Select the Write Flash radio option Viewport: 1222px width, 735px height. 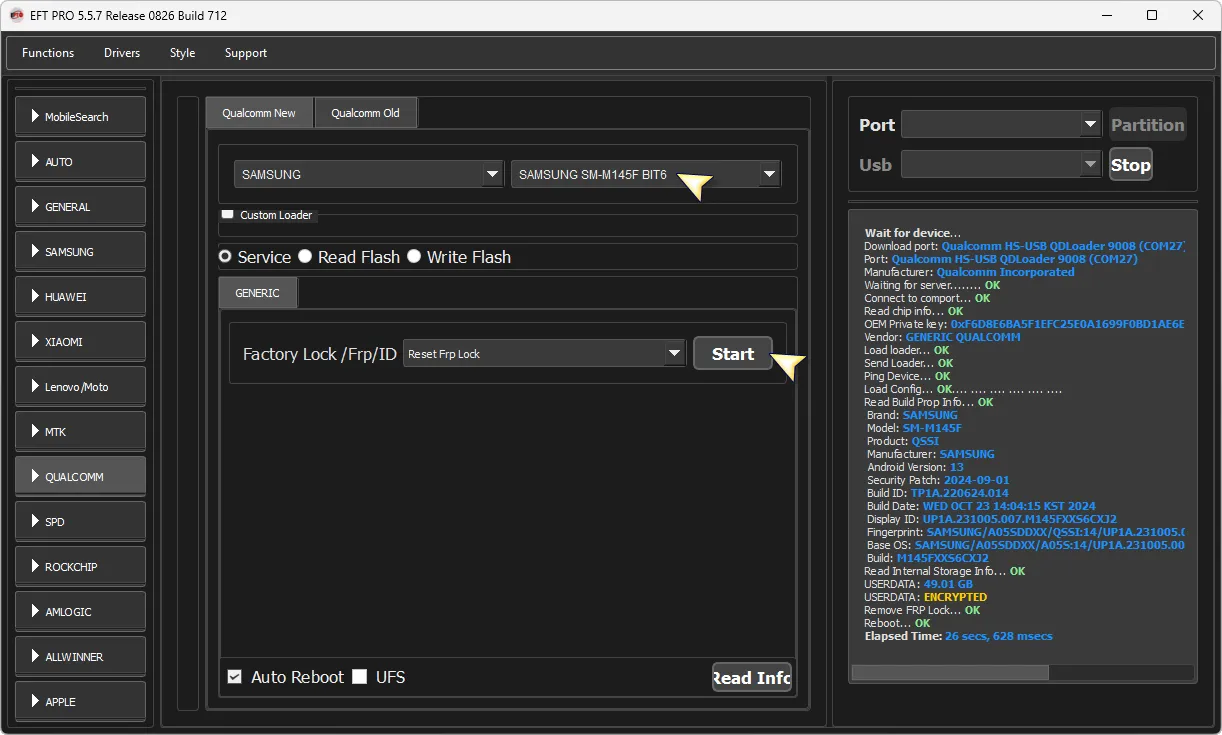[x=414, y=257]
